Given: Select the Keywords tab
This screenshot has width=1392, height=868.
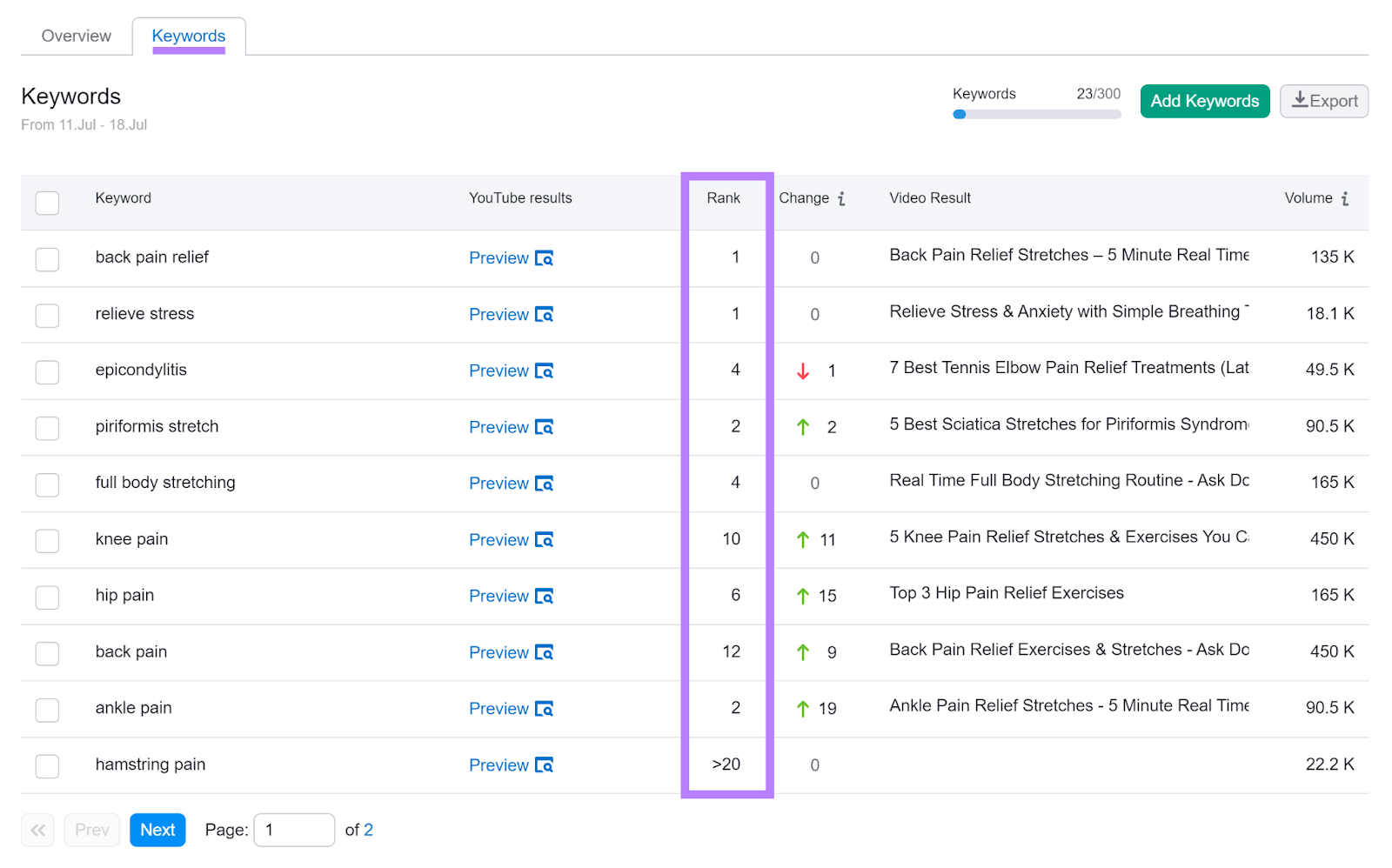Looking at the screenshot, I should [x=188, y=36].
